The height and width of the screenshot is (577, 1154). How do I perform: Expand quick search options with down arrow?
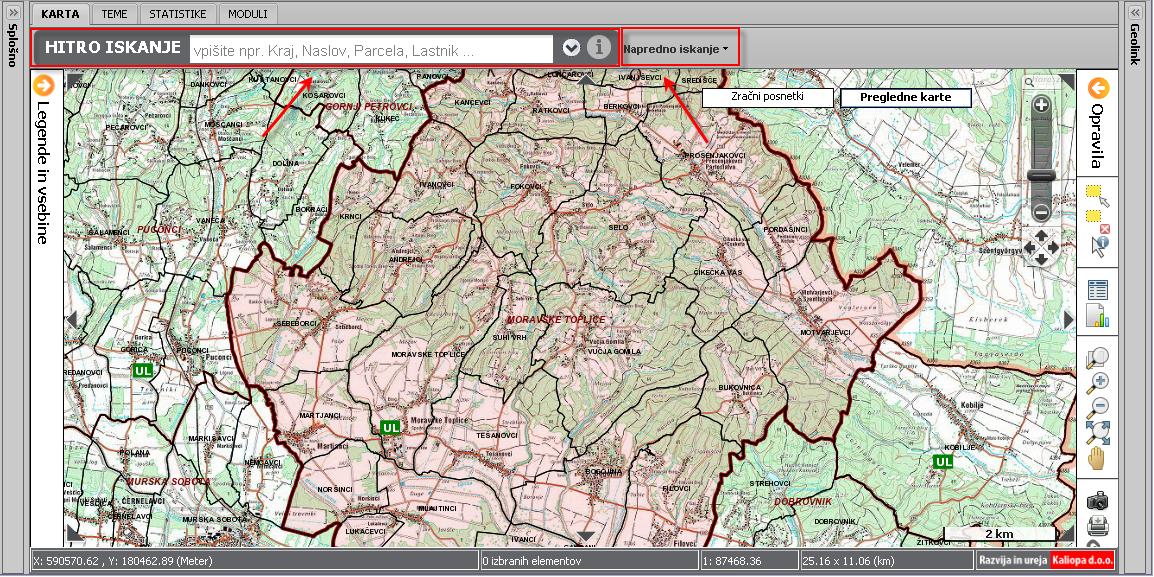571,48
